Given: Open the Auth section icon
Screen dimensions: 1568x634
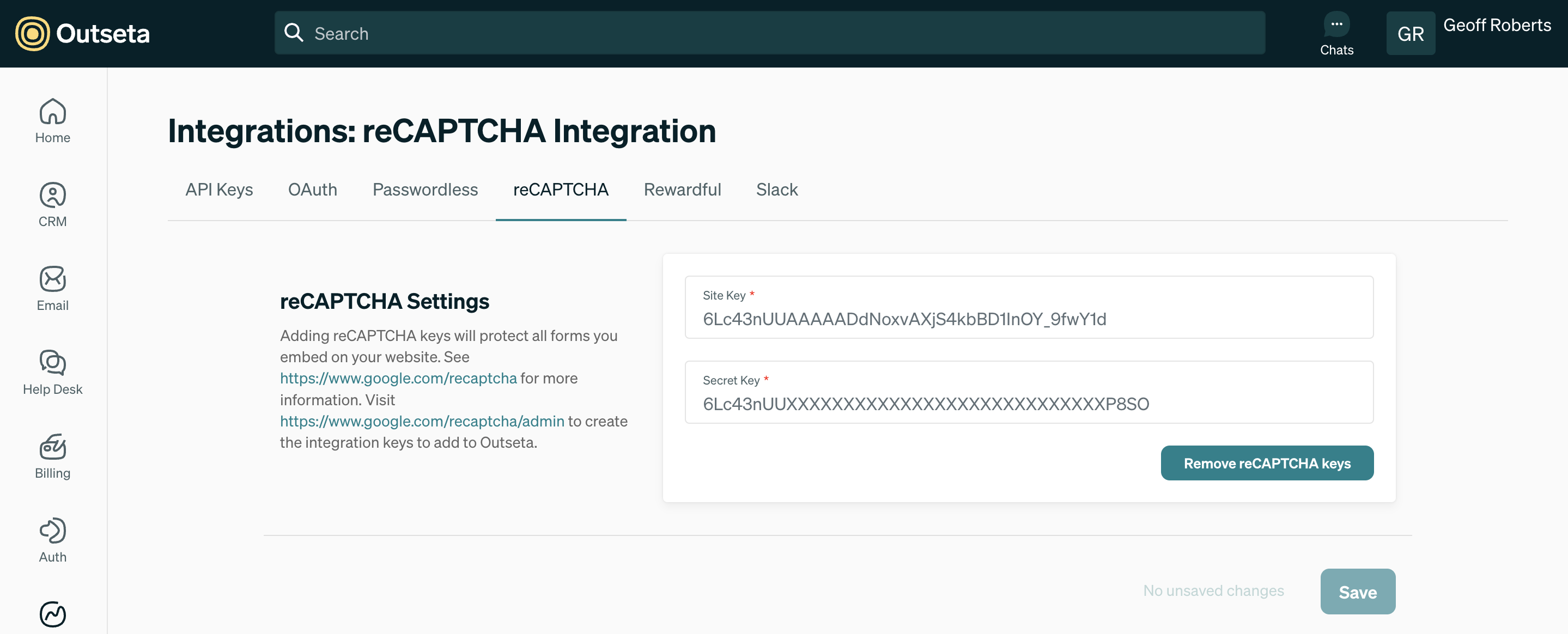Looking at the screenshot, I should (52, 531).
